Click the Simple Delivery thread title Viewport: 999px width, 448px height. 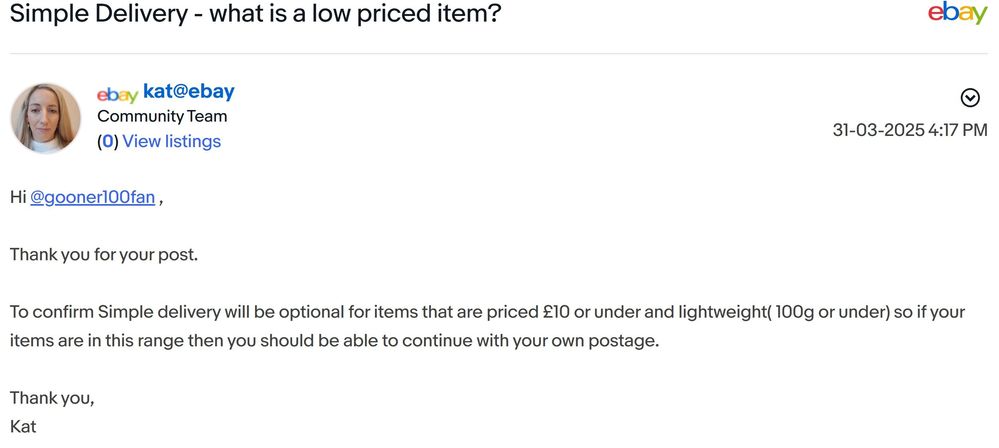(x=255, y=15)
